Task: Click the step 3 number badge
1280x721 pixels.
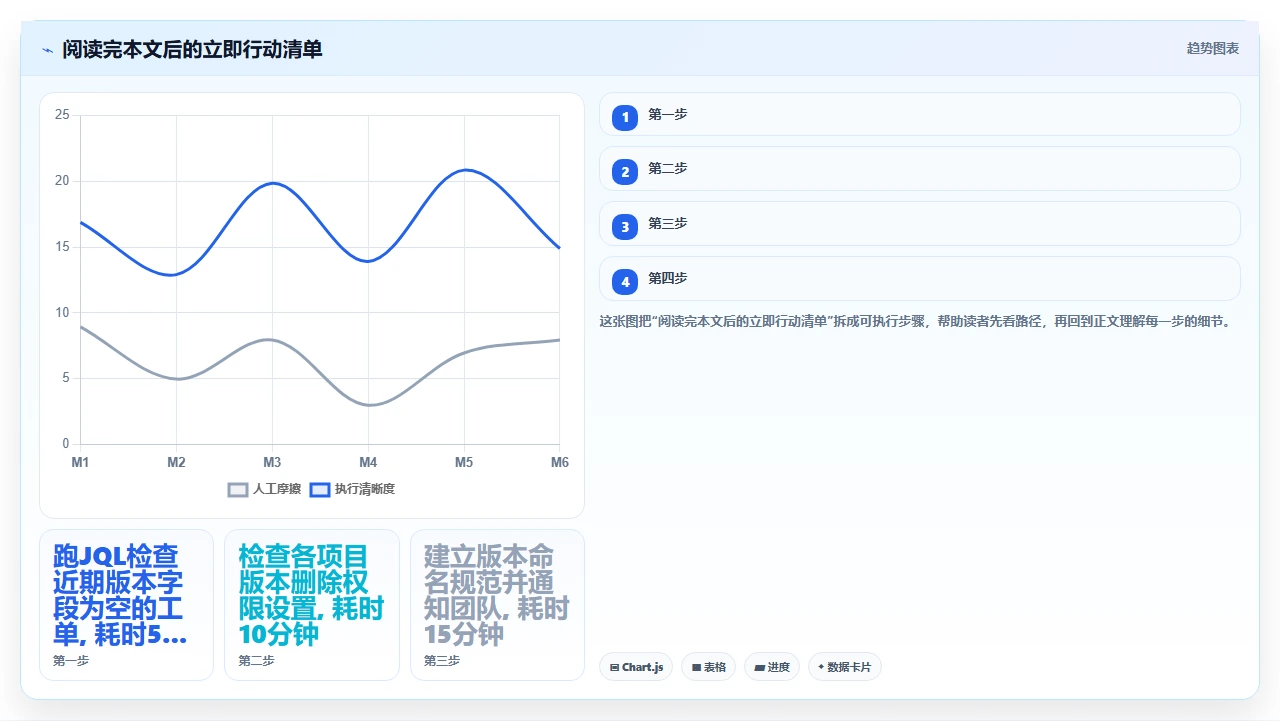Action: coord(625,227)
